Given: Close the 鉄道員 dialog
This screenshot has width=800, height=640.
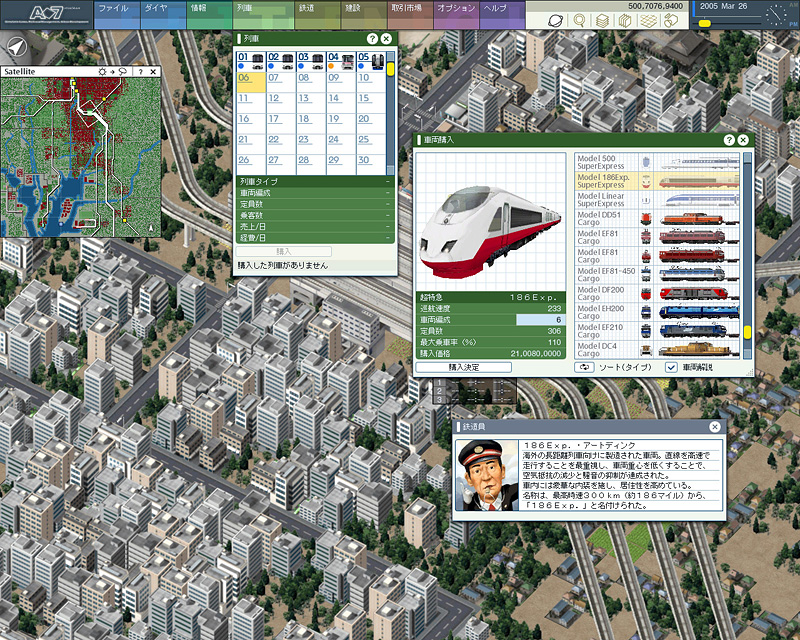Looking at the screenshot, I should pyautogui.click(x=715, y=427).
